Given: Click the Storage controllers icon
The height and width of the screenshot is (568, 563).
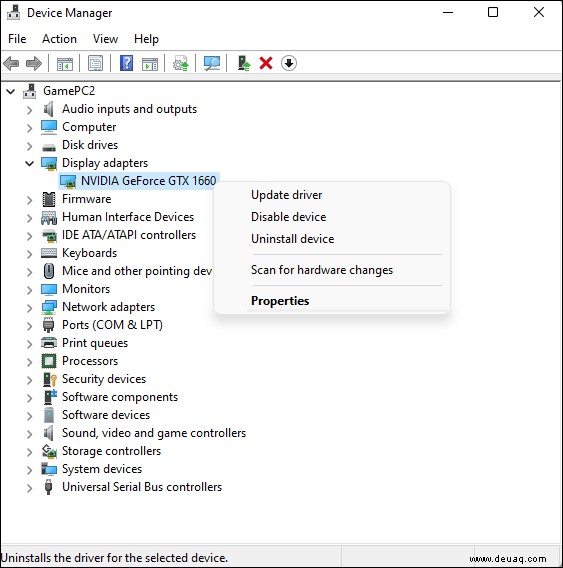Looking at the screenshot, I should tap(49, 451).
